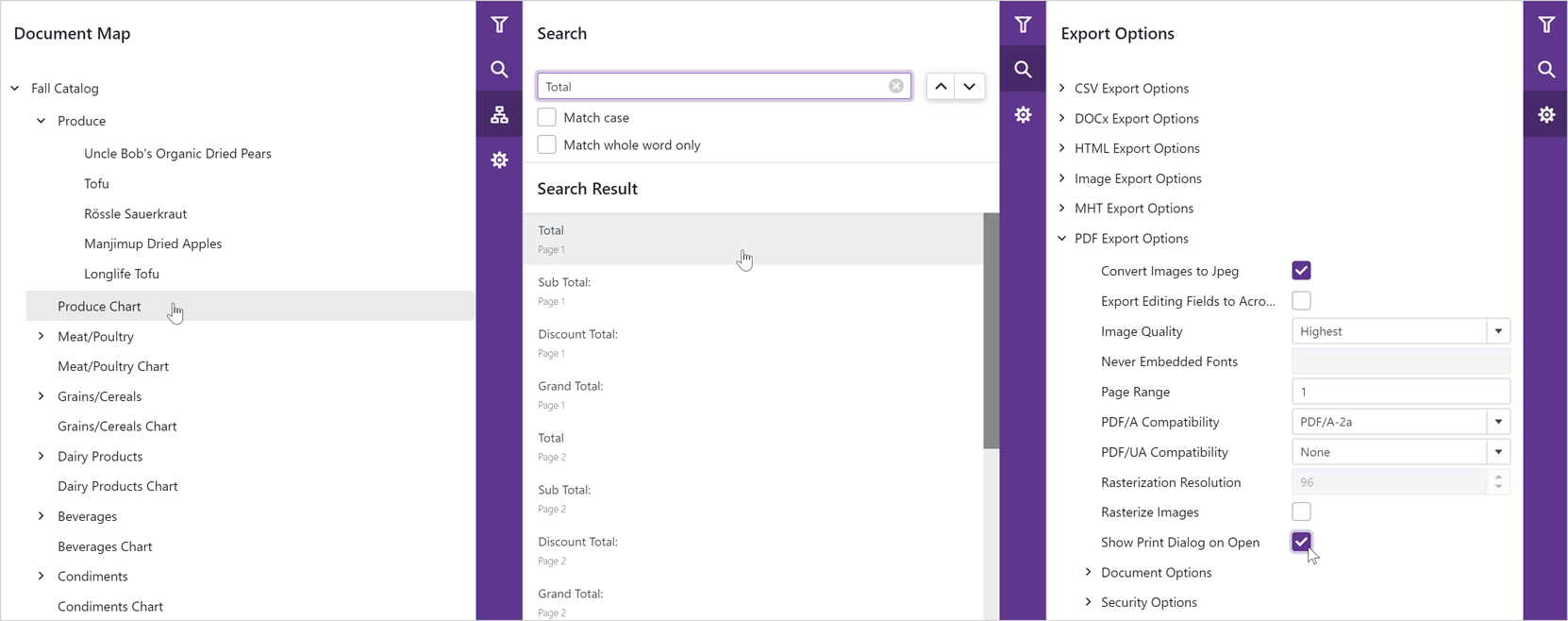Screen dimensions: 1568x621
Task: Expand CSV Export Options section
Action: [x=1062, y=89]
